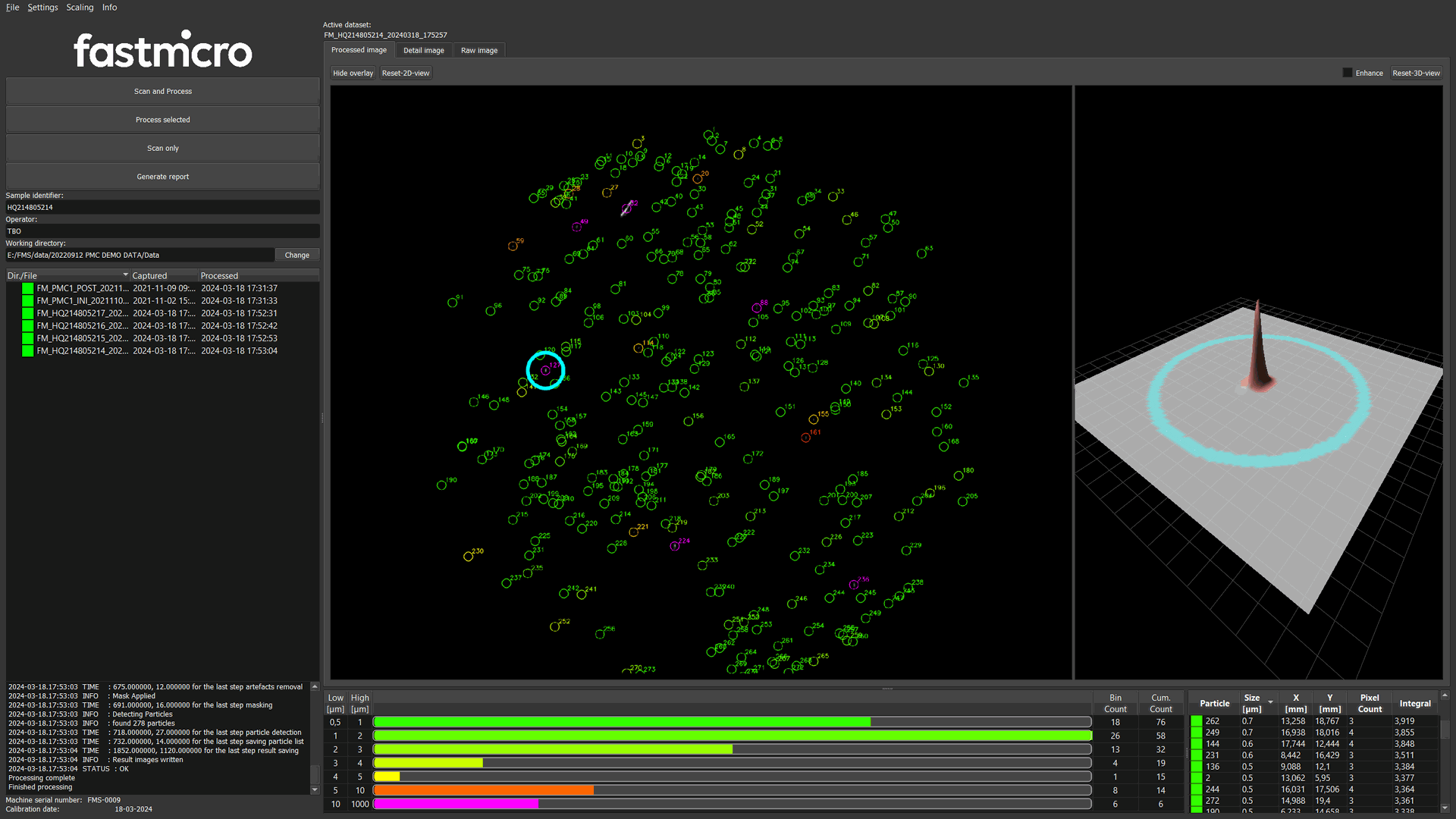The image size is (1456, 819).
Task: Click the 5–10 µm orange bin bar
Action: pyautogui.click(x=484, y=790)
